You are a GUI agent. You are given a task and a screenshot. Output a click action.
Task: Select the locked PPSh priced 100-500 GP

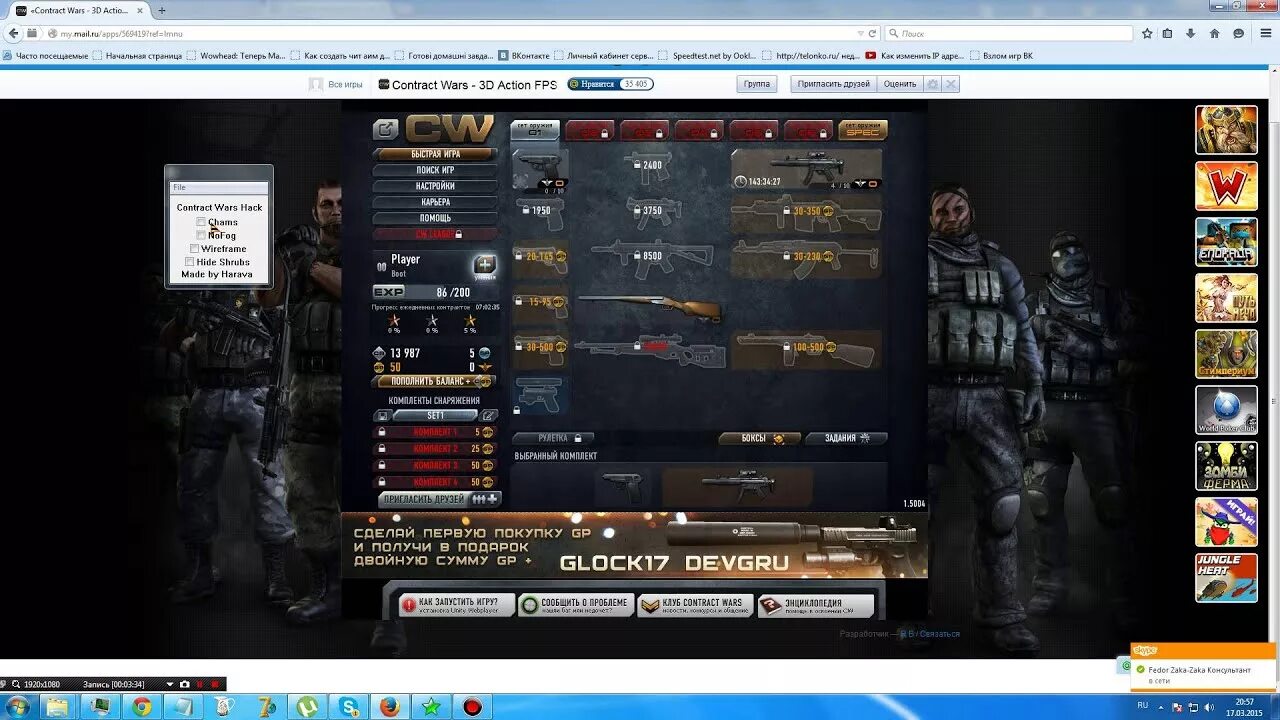tap(806, 350)
